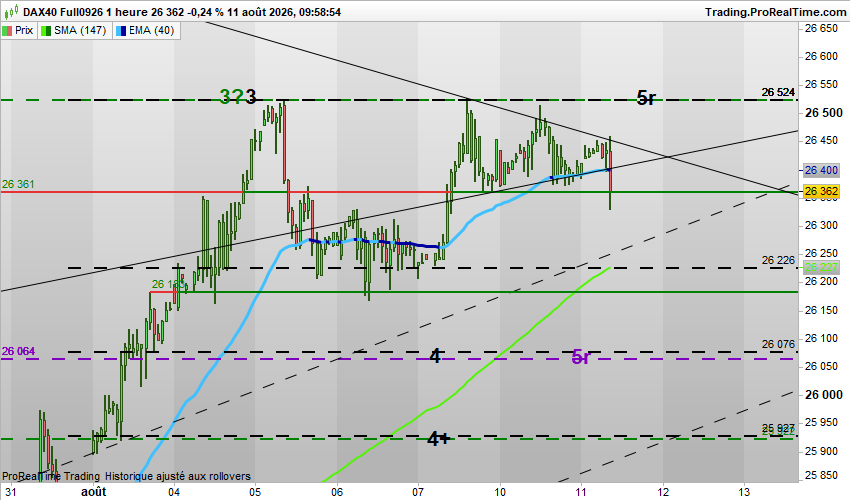Click bold 26 500 on the price axis
The width and height of the screenshot is (850, 500).
point(823,112)
